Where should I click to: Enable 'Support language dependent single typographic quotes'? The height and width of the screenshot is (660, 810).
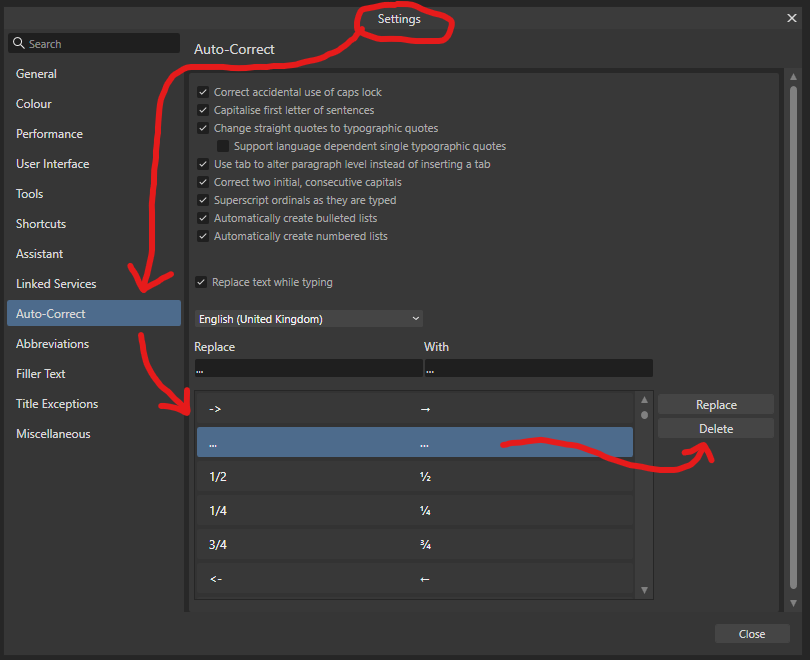pyautogui.click(x=222, y=146)
